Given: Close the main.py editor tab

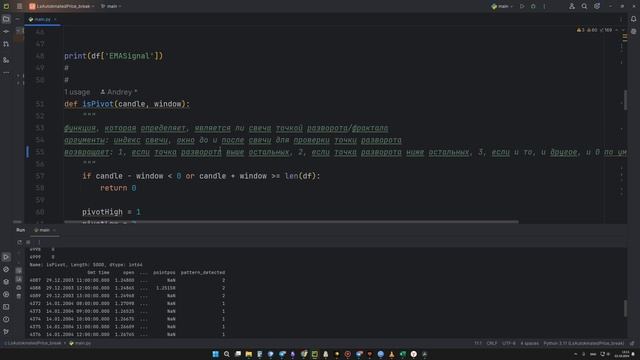Looking at the screenshot, I should point(55,19).
